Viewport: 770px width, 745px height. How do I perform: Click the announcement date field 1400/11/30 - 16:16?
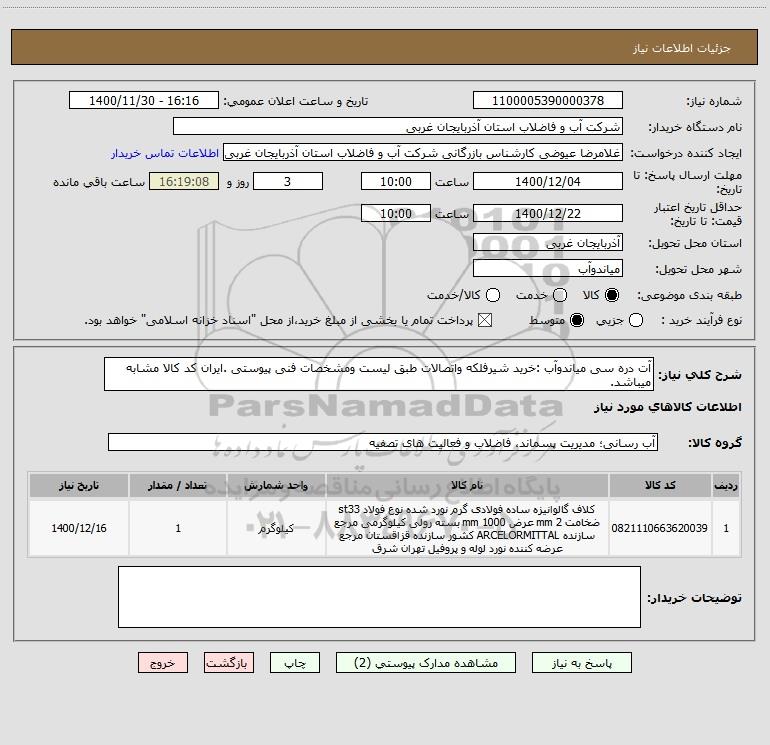[x=144, y=101]
